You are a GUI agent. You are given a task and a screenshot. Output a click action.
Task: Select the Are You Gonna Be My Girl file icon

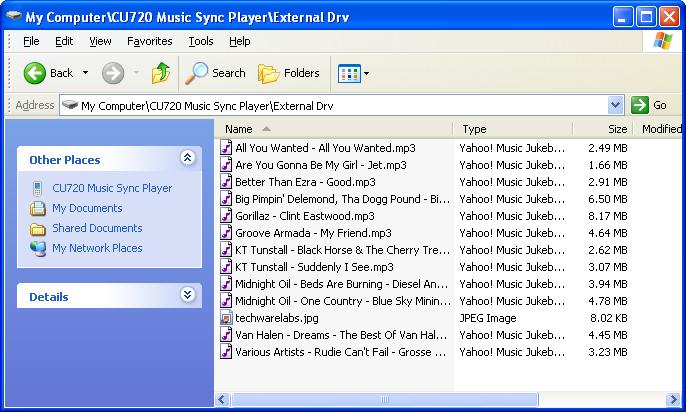point(226,165)
